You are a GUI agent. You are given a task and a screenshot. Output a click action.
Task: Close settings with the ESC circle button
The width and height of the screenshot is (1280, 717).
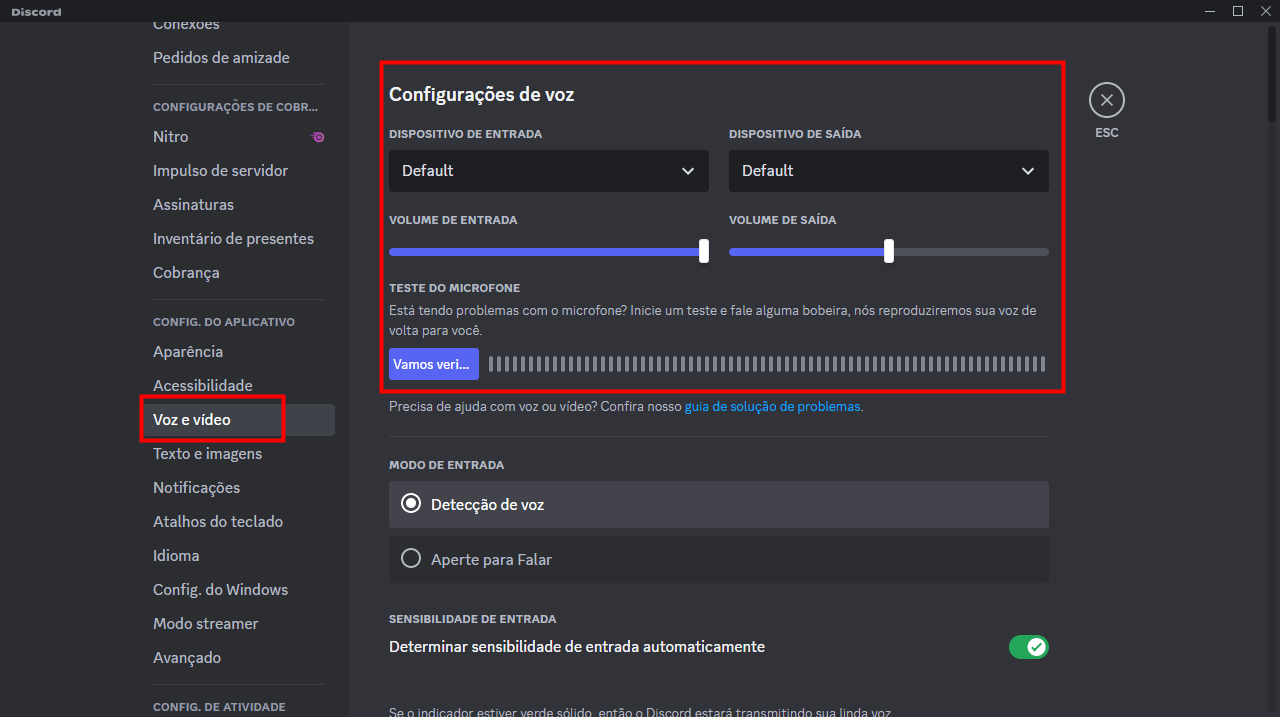point(1106,100)
